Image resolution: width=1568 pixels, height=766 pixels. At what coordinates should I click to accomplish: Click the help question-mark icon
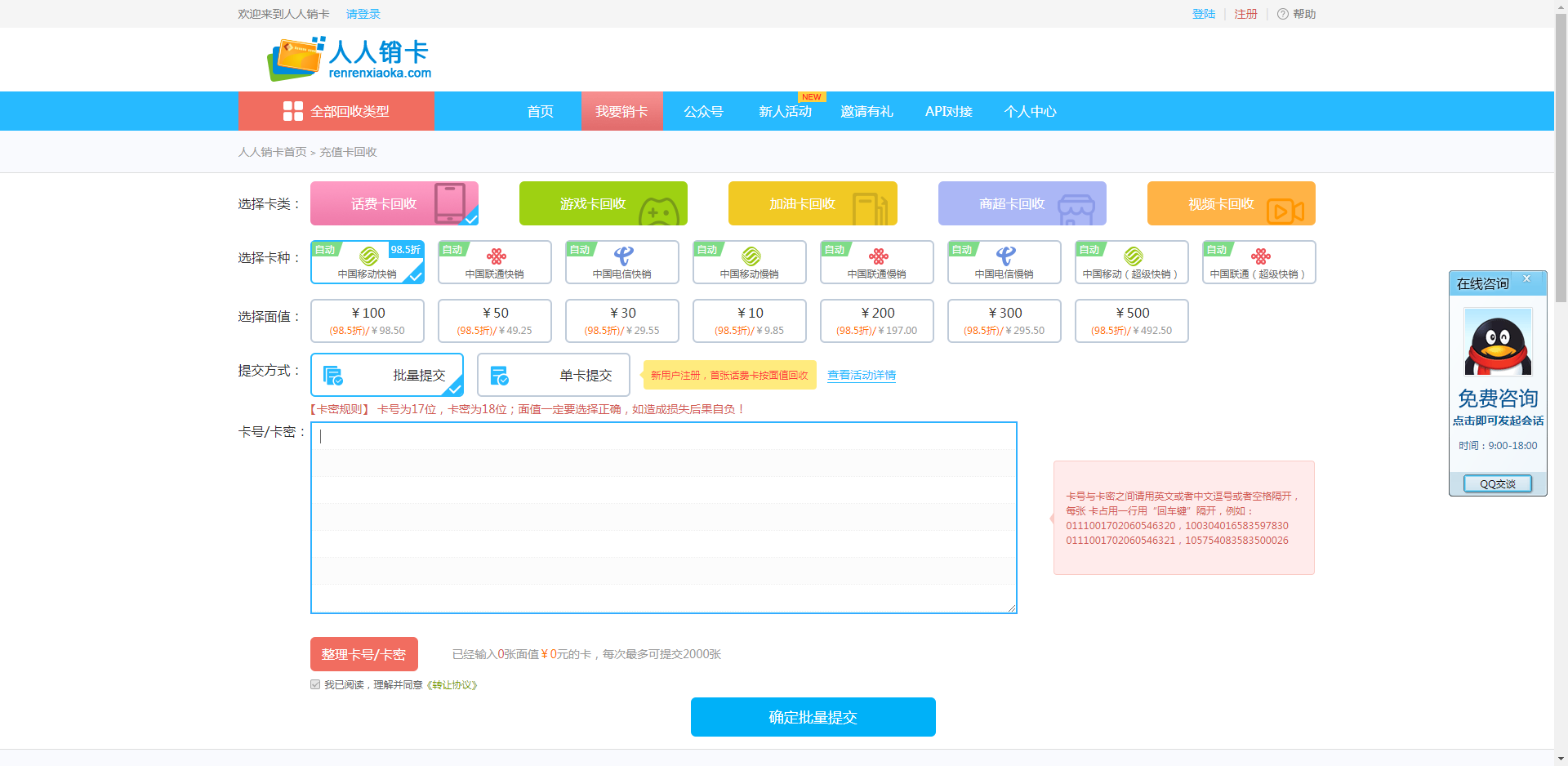click(1283, 14)
